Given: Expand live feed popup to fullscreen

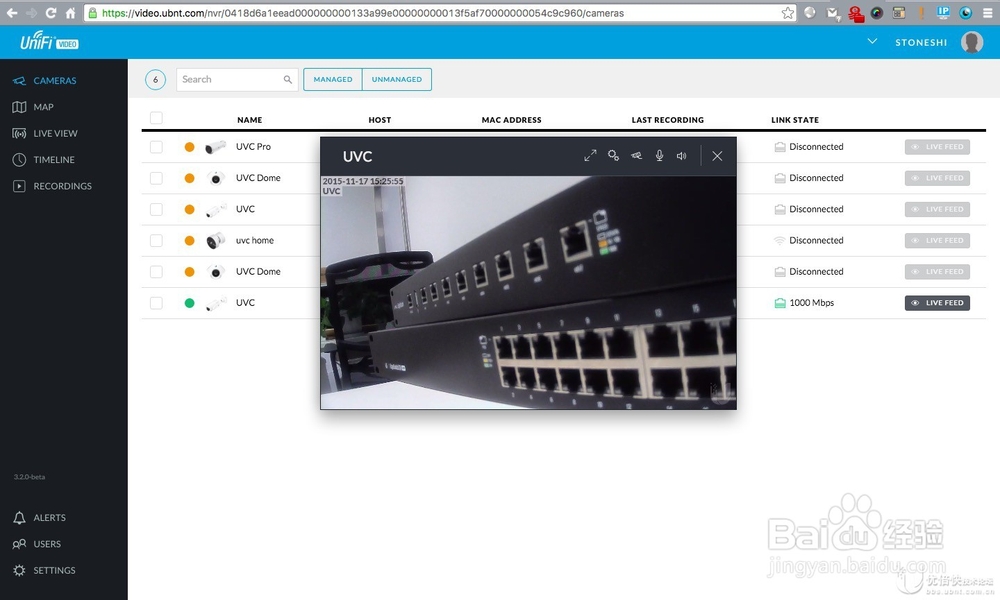Looking at the screenshot, I should coord(590,156).
